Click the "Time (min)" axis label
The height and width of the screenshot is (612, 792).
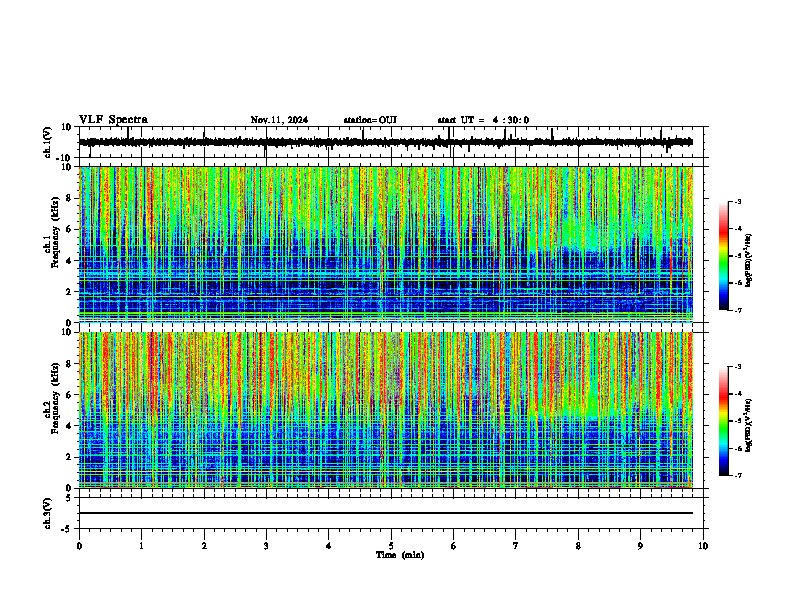point(400,555)
